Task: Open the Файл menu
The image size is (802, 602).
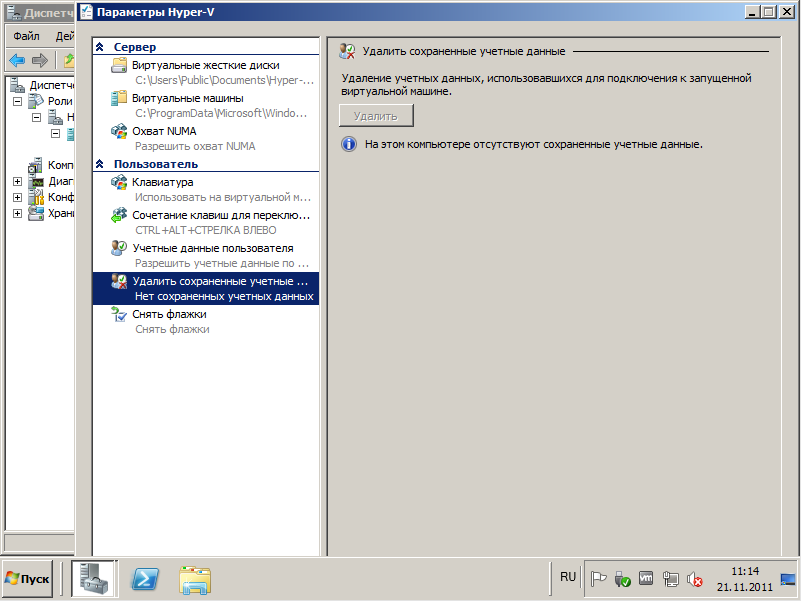Action: point(26,36)
